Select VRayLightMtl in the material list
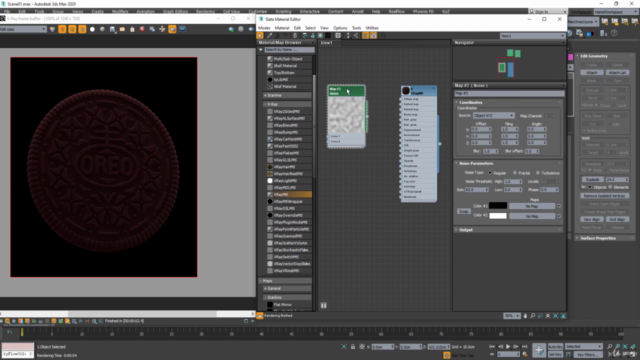Image resolution: width=640 pixels, height=360 pixels. (289, 181)
